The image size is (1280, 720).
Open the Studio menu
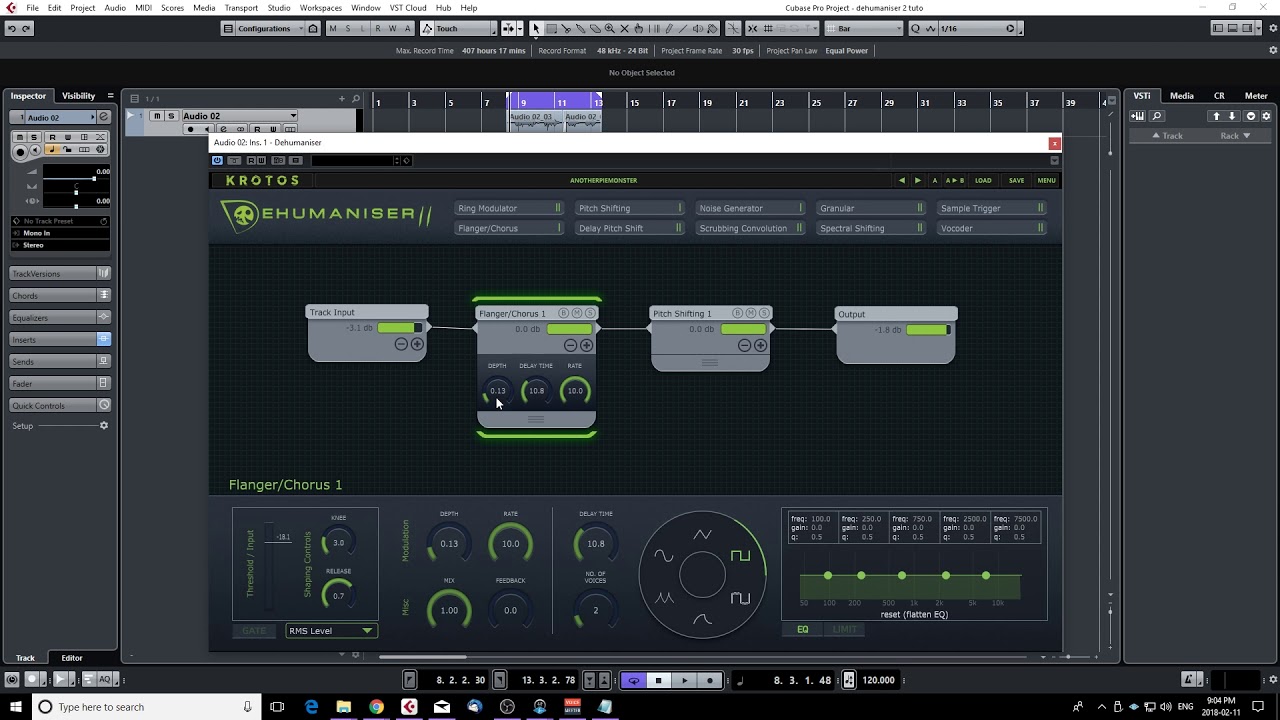(279, 8)
